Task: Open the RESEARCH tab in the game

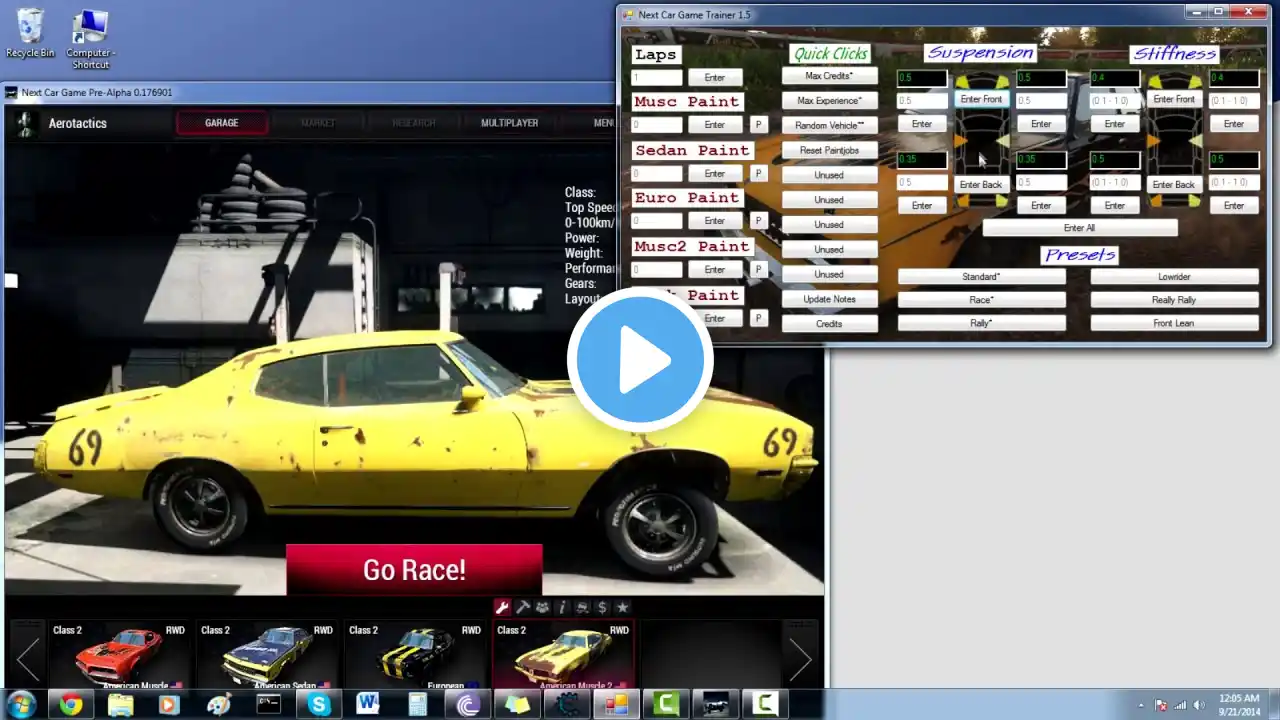Action: tap(414, 123)
